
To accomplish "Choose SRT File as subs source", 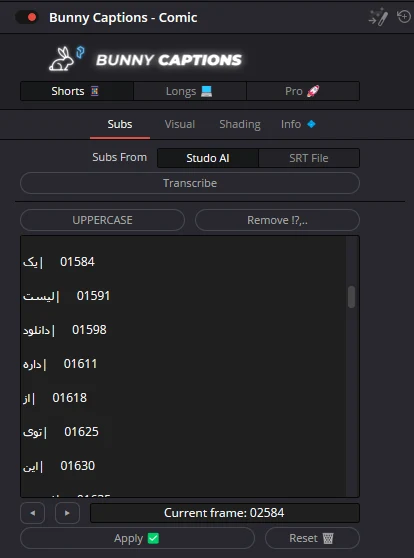I will pos(309,158).
